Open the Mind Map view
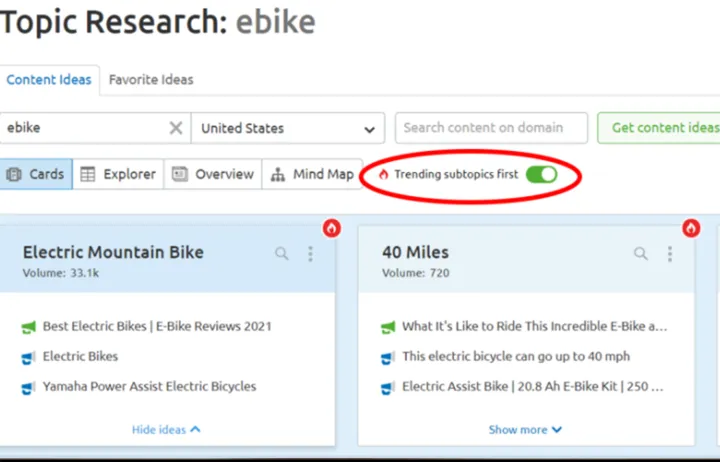Viewport: 720px width, 462px height. tap(313, 174)
